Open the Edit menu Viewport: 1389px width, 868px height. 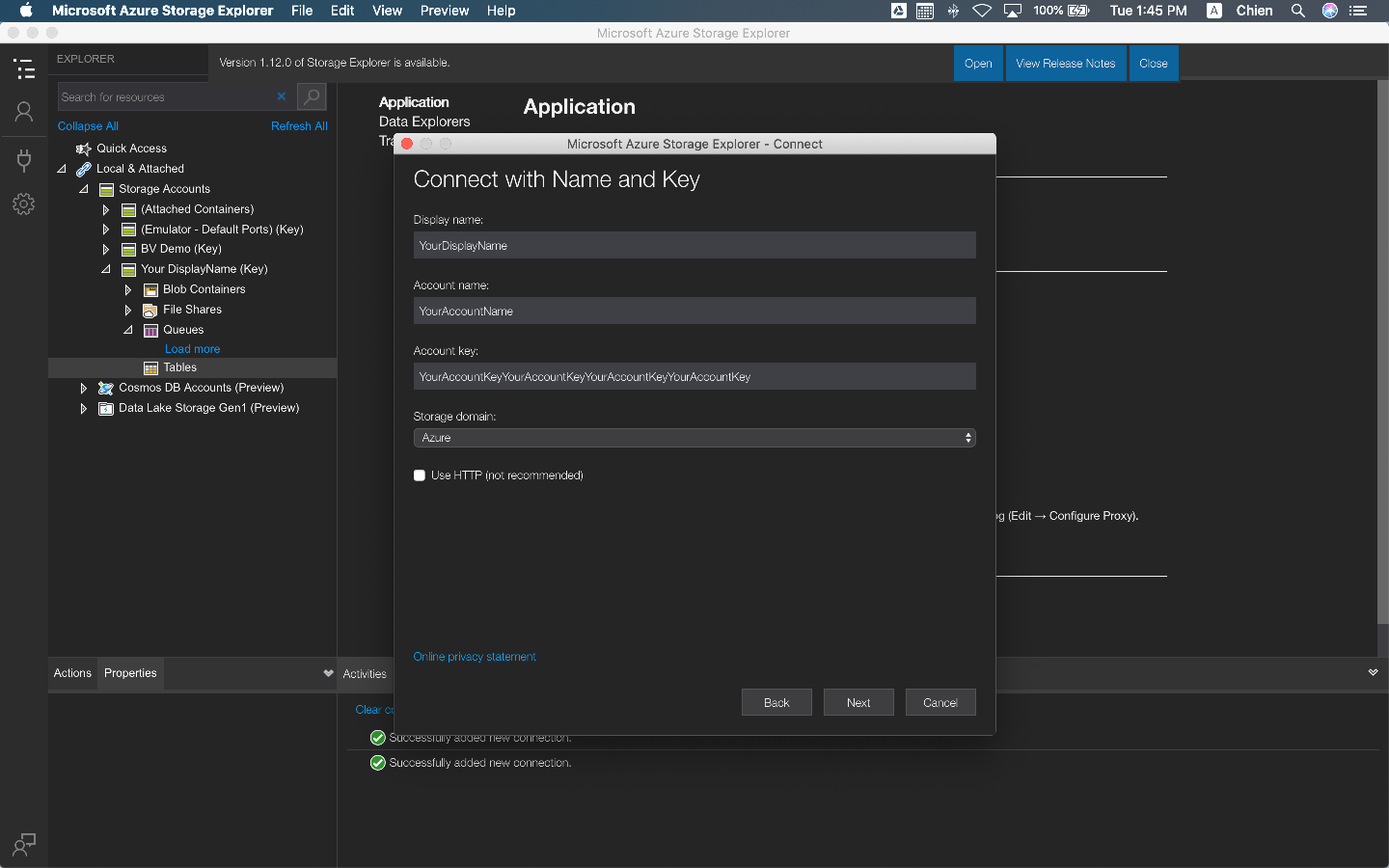point(341,11)
